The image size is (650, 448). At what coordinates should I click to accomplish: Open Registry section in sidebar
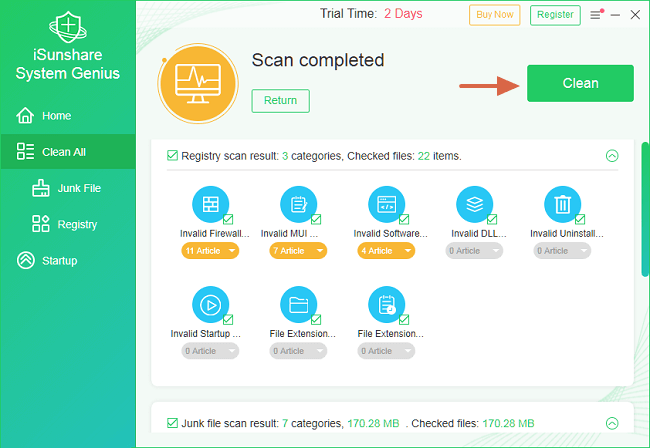68,224
